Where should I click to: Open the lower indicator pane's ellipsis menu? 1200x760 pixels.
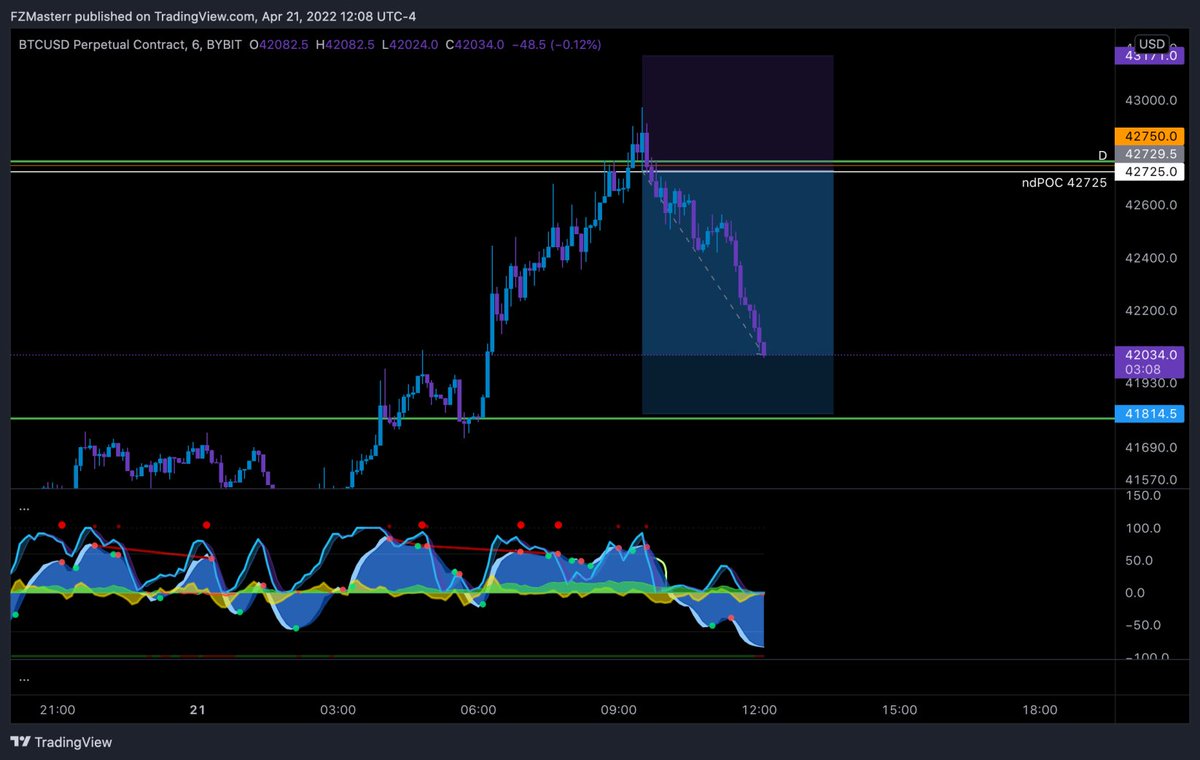click(24, 678)
